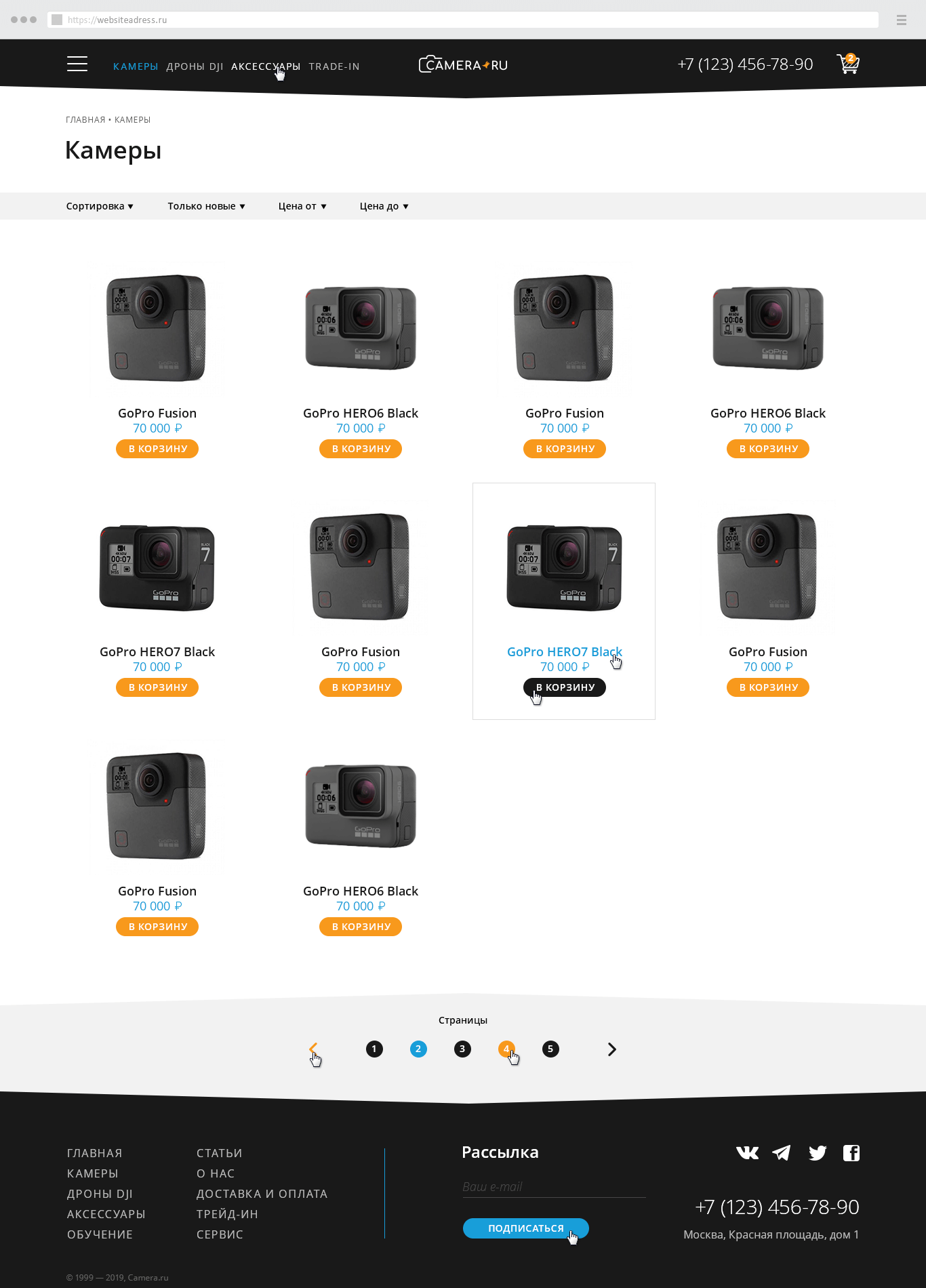926x1288 pixels.
Task: Open footer link КАМЕРЫ
Action: pyautogui.click(x=93, y=1173)
